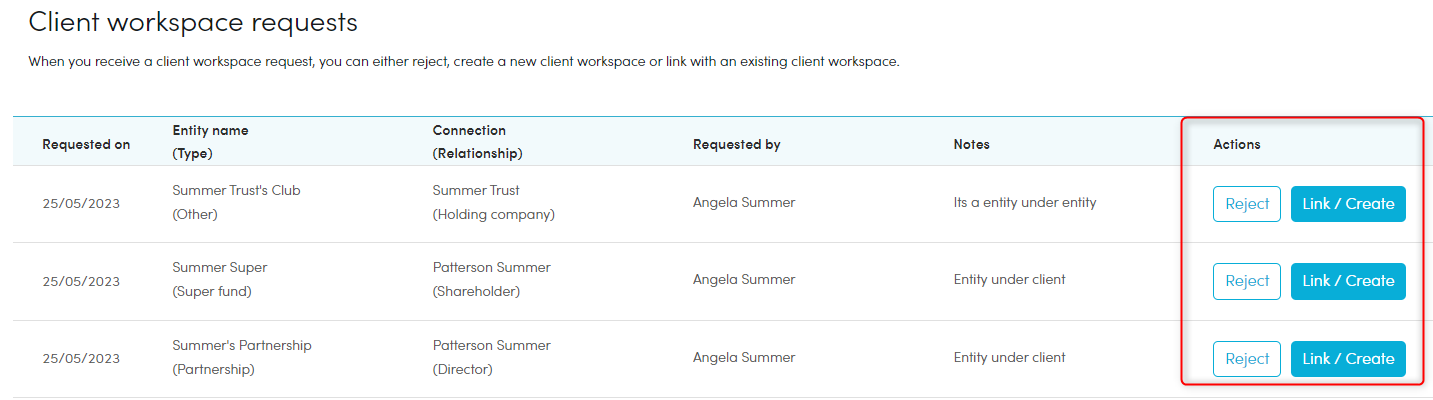This screenshot has width=1433, height=400.
Task: Link or create workspace for Summer Super
Action: tap(1348, 281)
